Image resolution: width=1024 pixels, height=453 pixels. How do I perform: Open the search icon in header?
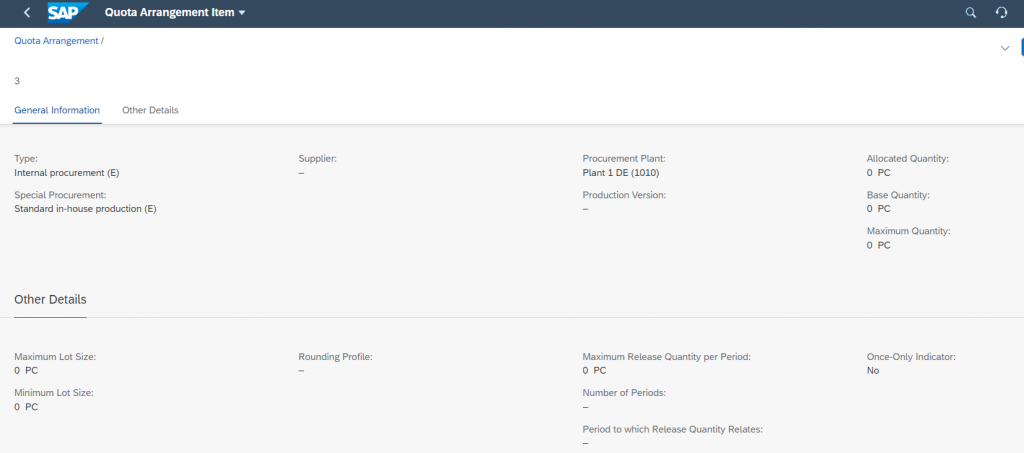(971, 12)
